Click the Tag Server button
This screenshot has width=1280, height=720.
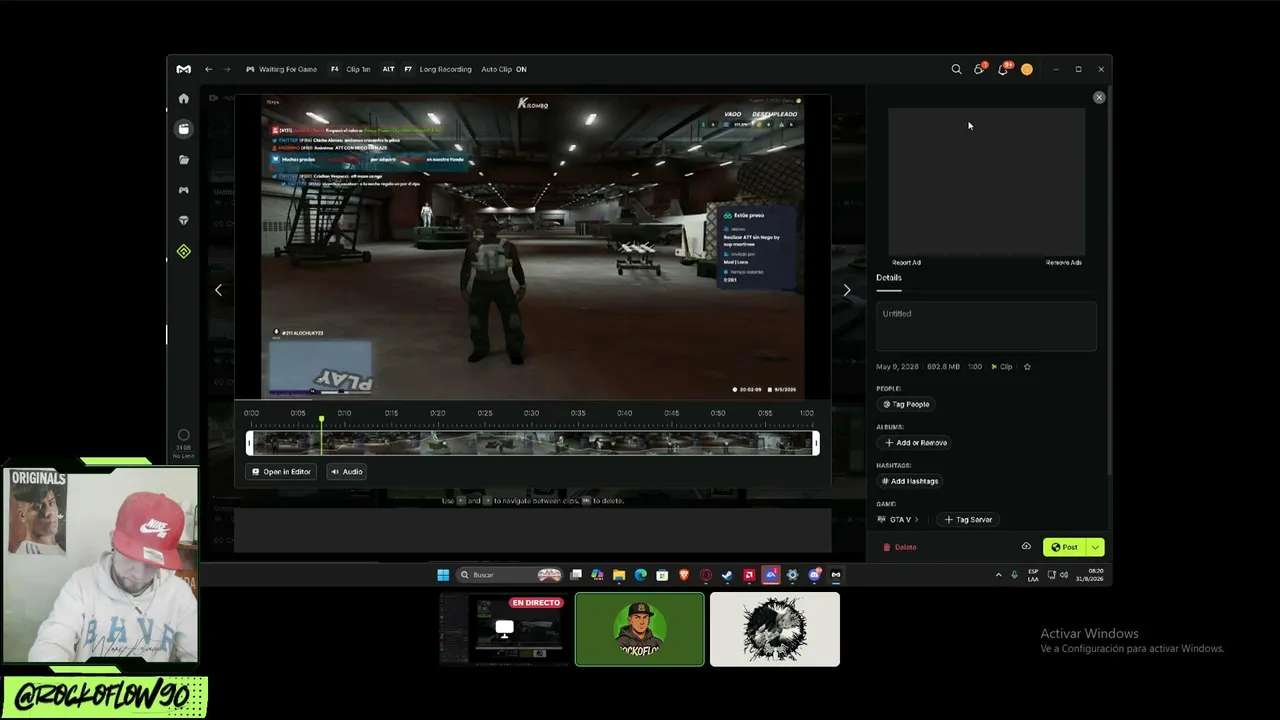pos(968,520)
